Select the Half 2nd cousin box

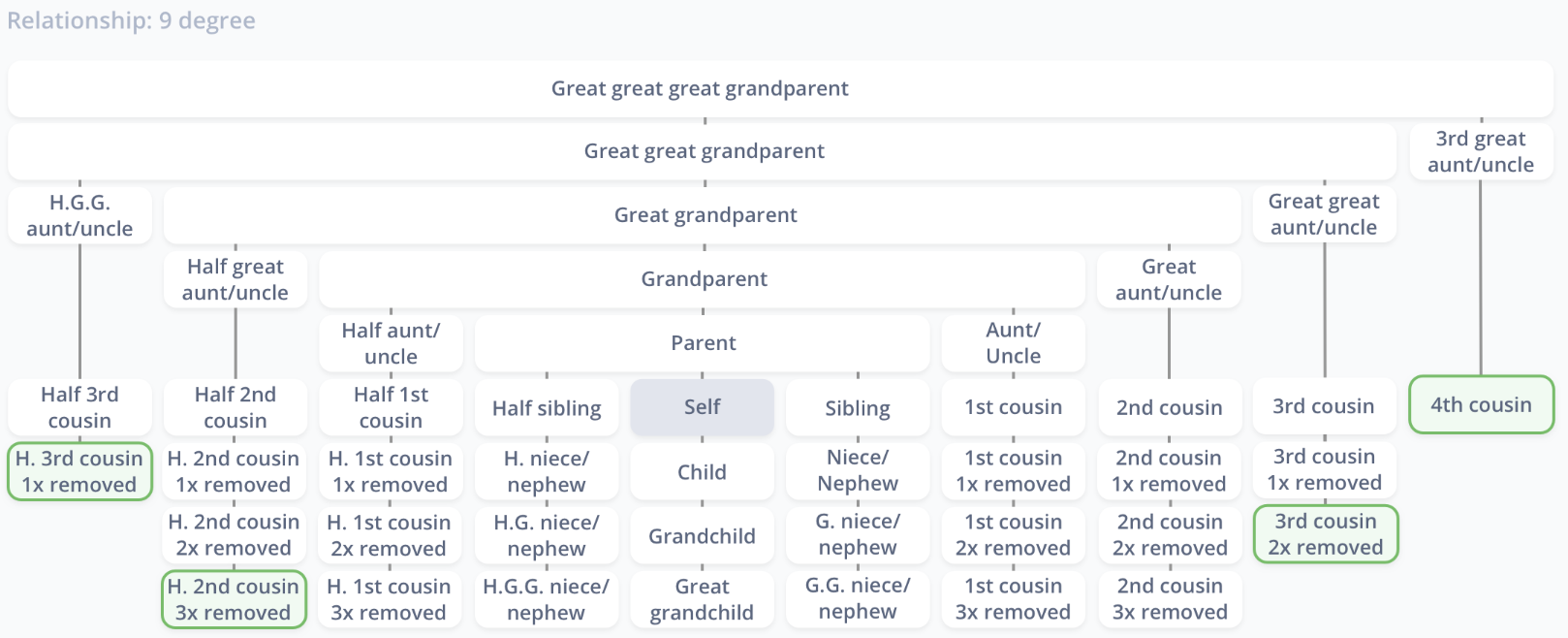coord(235,407)
